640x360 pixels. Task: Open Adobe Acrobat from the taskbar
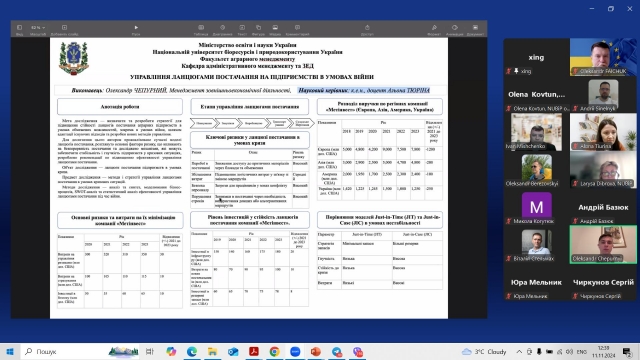254,351
